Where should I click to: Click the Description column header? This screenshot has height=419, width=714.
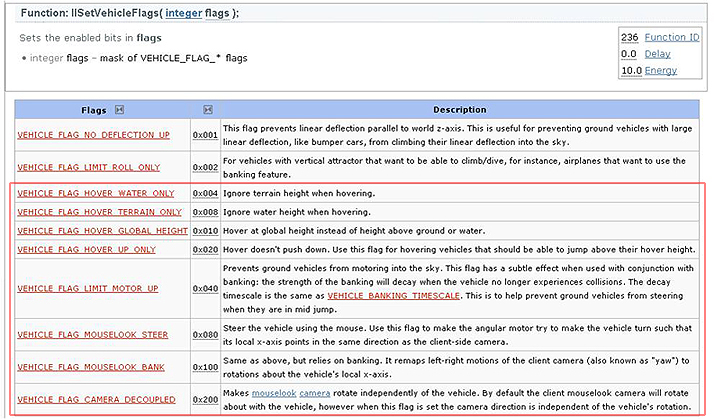(x=459, y=109)
